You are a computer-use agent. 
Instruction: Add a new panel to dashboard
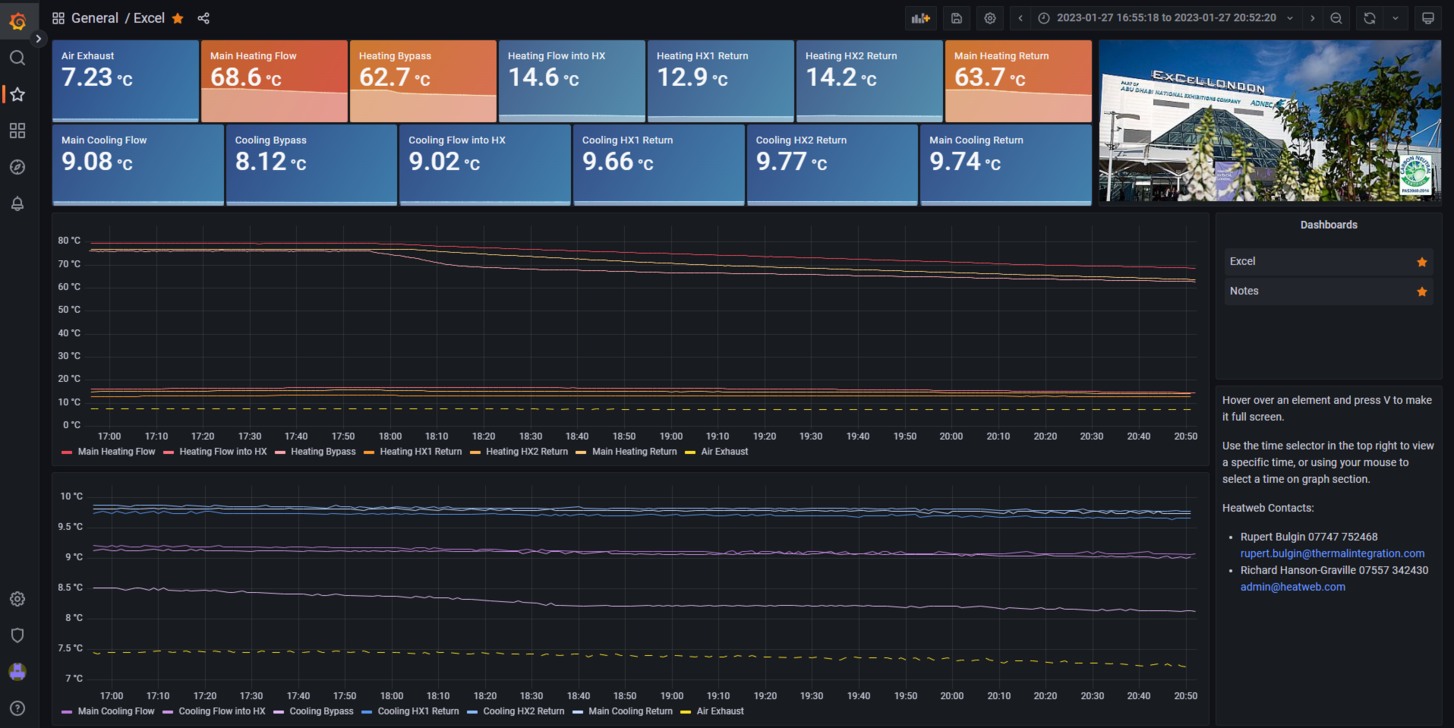tap(921, 18)
